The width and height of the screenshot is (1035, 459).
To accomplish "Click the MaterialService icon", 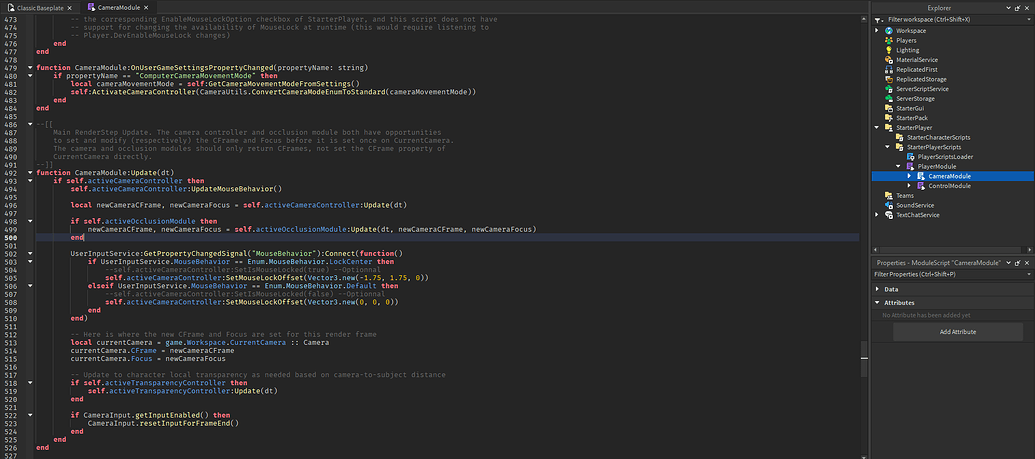I will point(888,59).
